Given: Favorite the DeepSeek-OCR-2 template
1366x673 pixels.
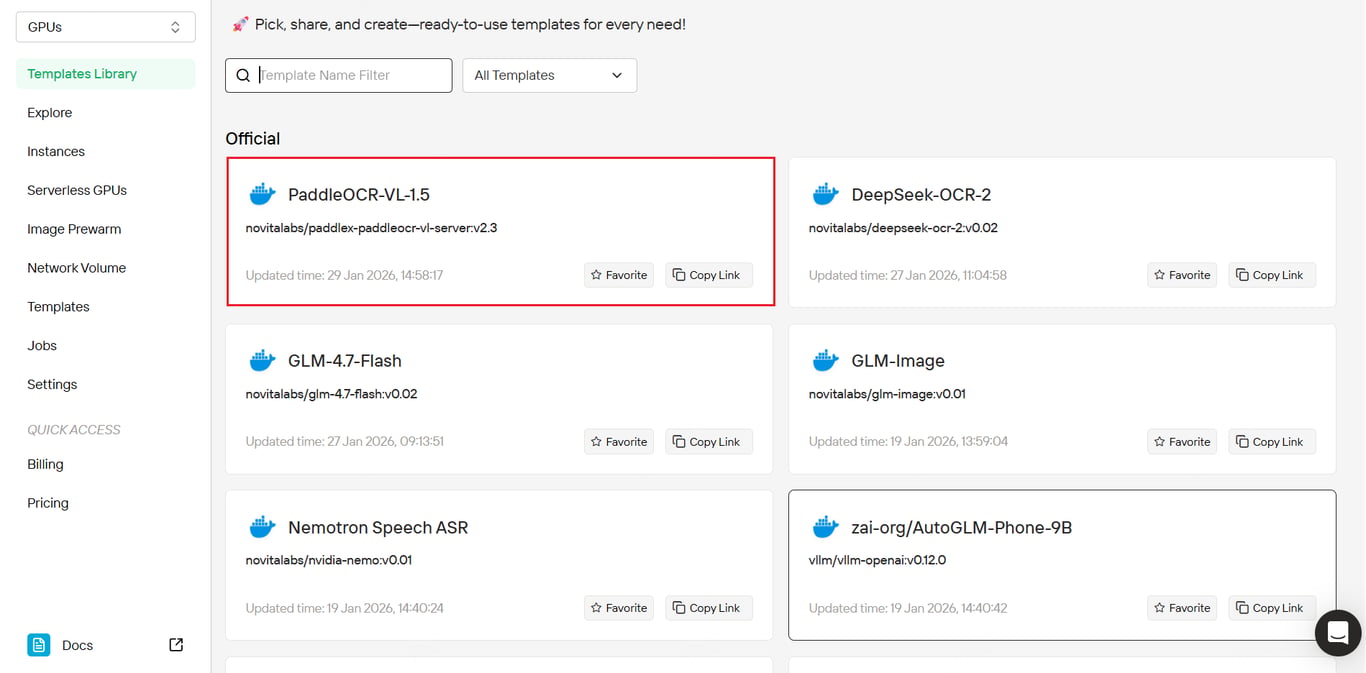Looking at the screenshot, I should click(1183, 275).
